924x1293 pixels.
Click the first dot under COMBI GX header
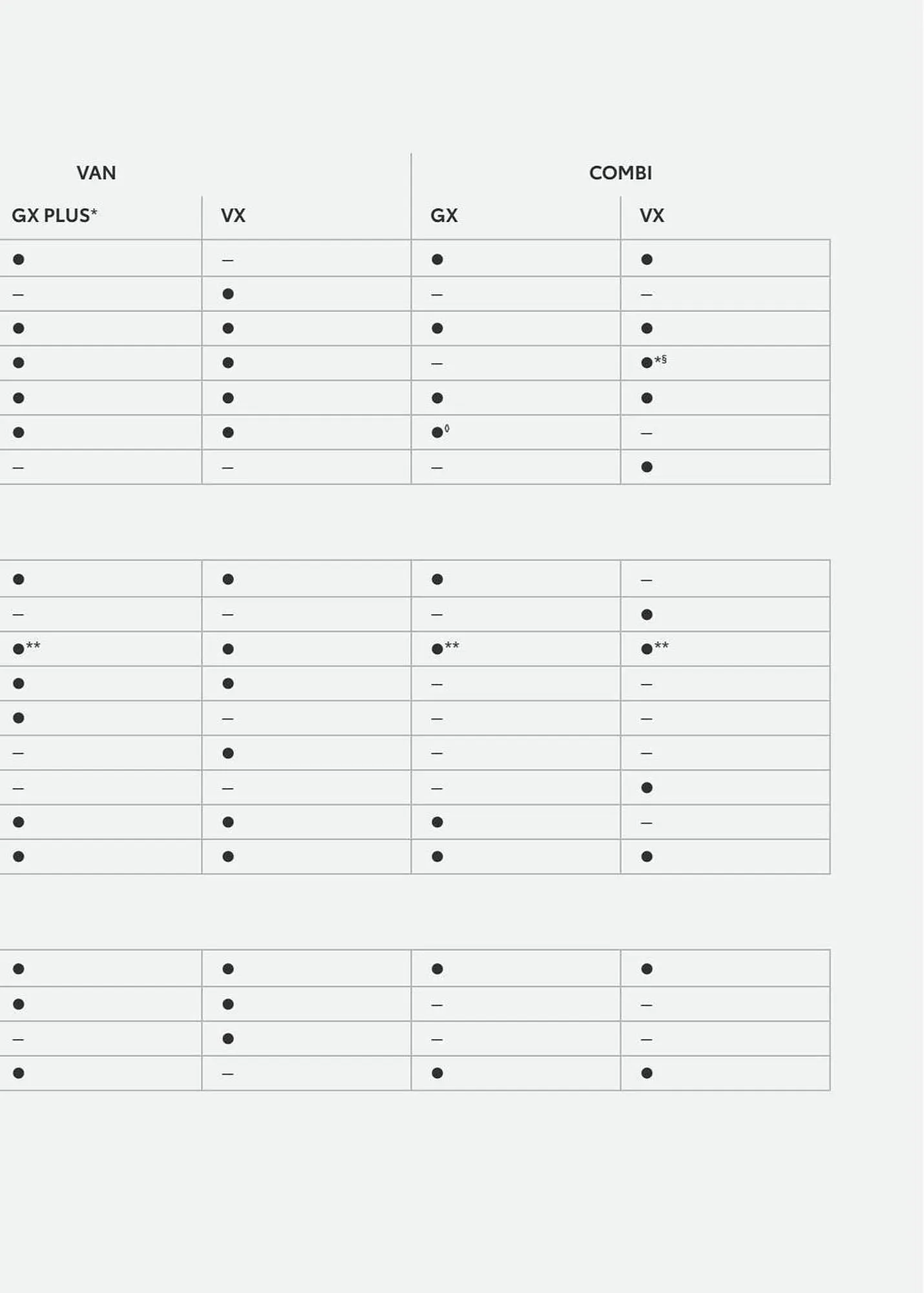point(437,259)
